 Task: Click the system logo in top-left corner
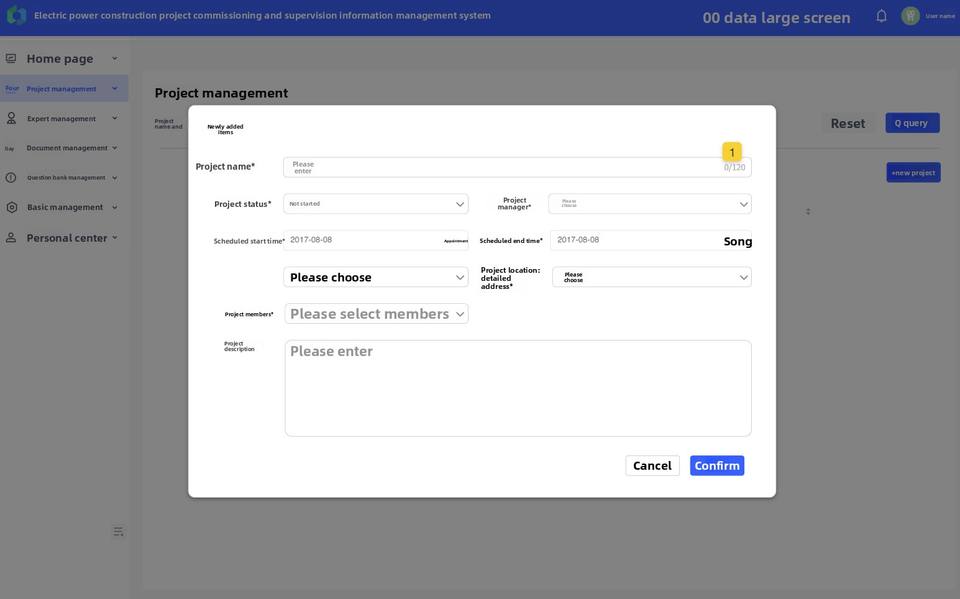(17, 15)
